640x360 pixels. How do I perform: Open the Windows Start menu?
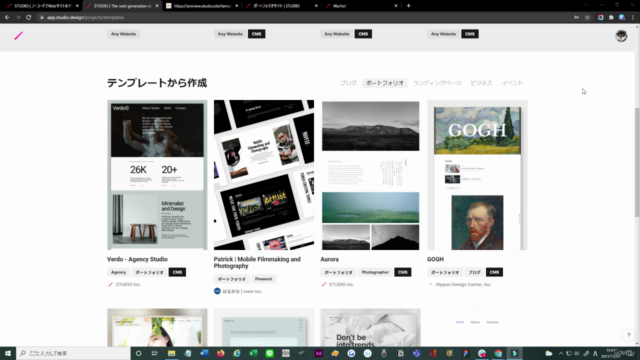click(8, 353)
